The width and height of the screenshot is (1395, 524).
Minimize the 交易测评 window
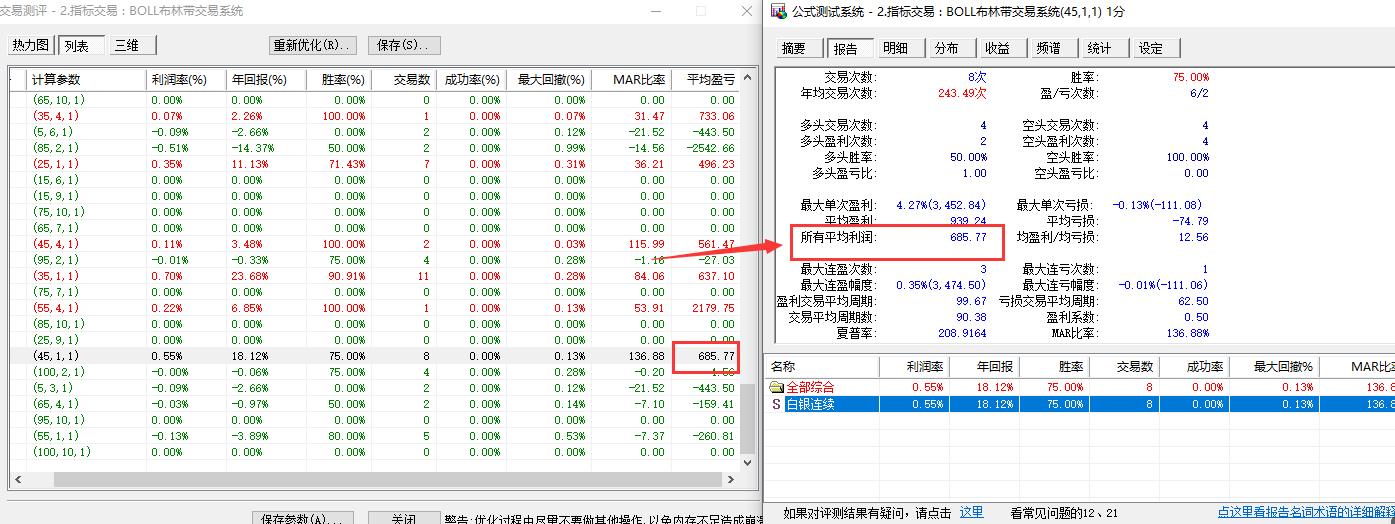(x=655, y=11)
